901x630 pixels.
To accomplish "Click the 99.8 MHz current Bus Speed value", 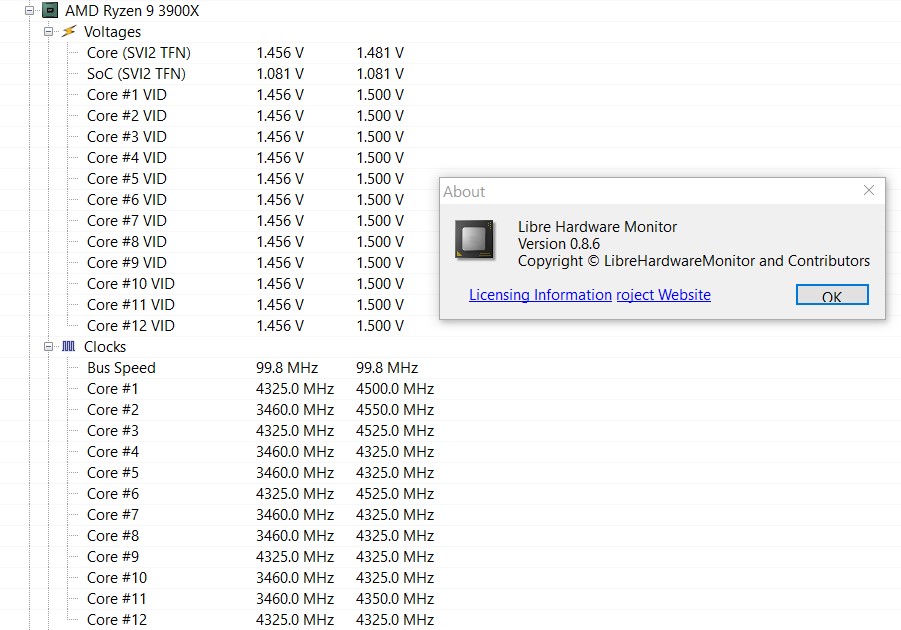I will (287, 368).
